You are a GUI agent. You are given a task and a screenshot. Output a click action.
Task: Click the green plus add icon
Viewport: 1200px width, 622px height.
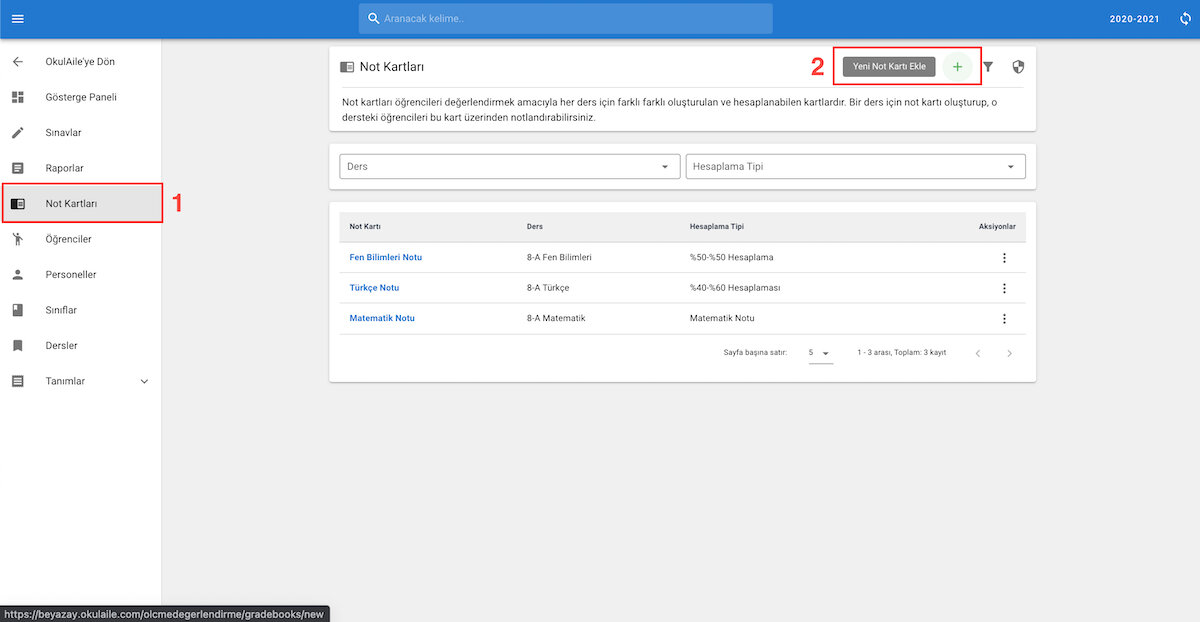tap(957, 67)
